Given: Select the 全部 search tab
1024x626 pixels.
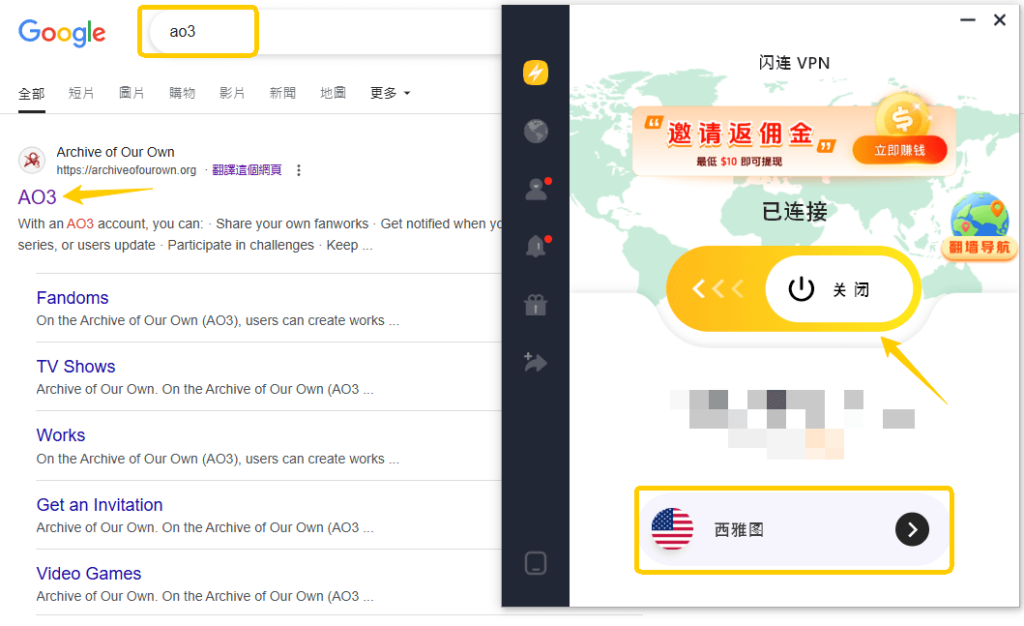Looking at the screenshot, I should point(31,94).
